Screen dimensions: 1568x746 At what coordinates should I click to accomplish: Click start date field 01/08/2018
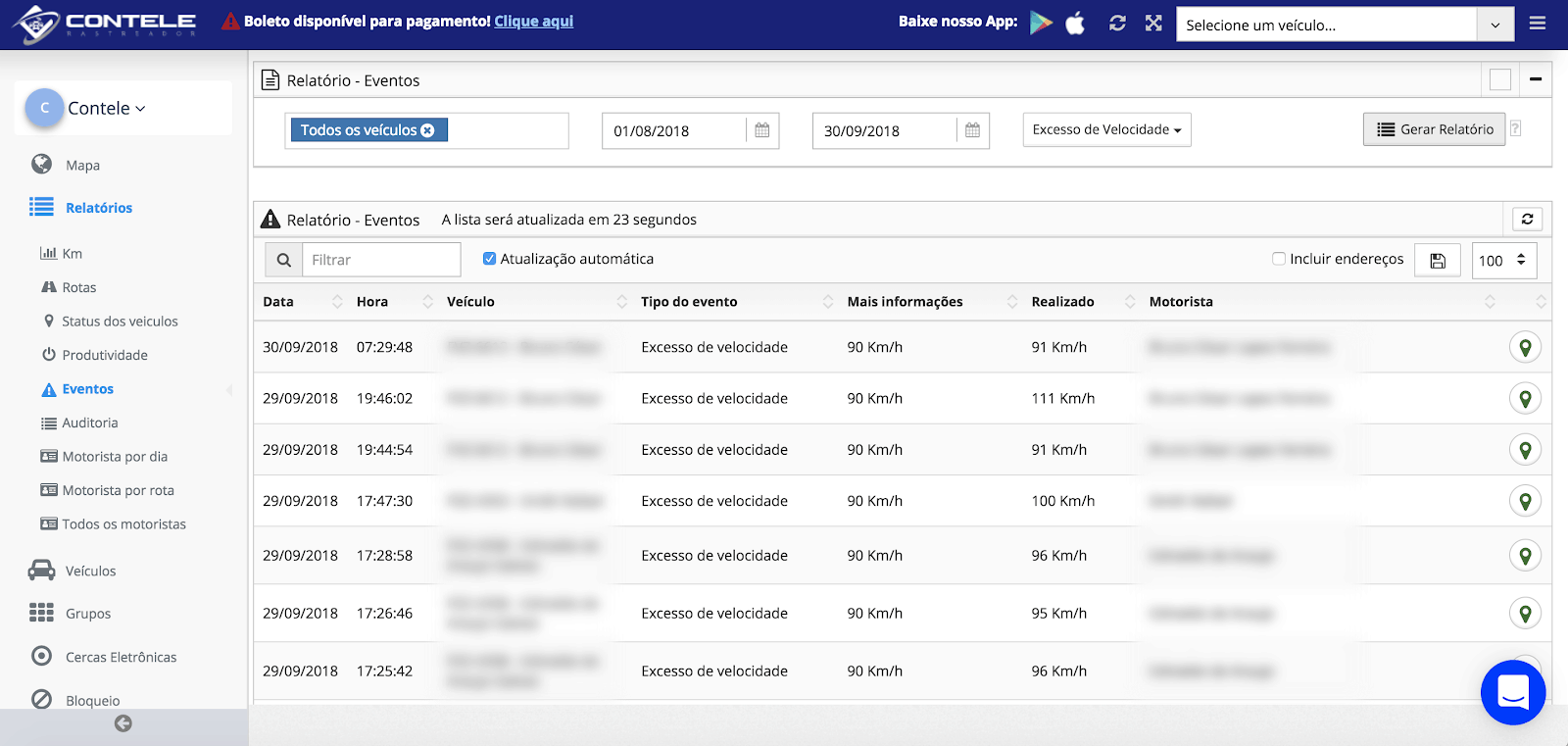tap(674, 130)
